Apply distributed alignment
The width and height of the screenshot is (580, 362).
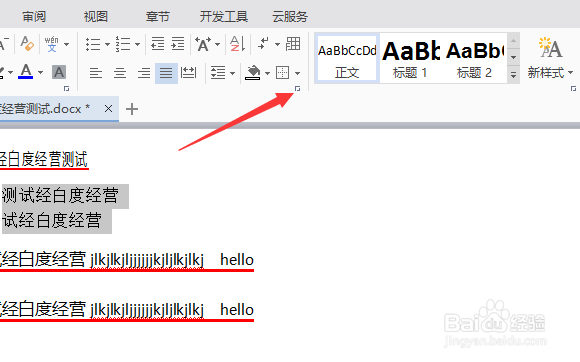188,72
